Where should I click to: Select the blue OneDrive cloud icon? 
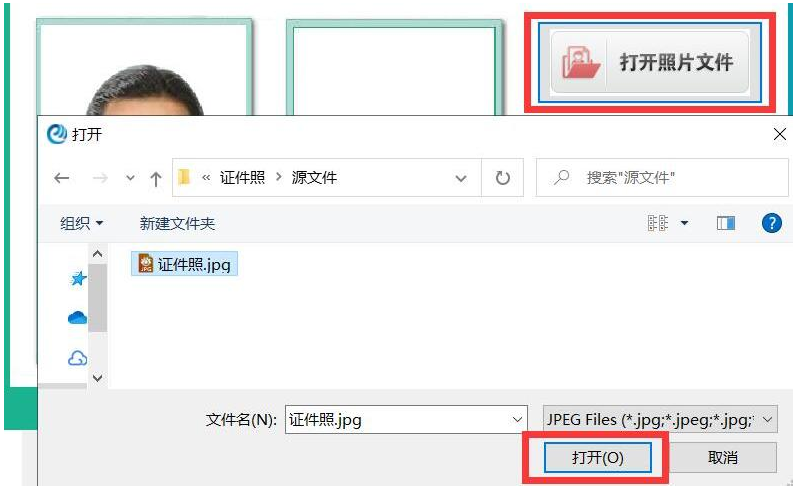click(77, 318)
